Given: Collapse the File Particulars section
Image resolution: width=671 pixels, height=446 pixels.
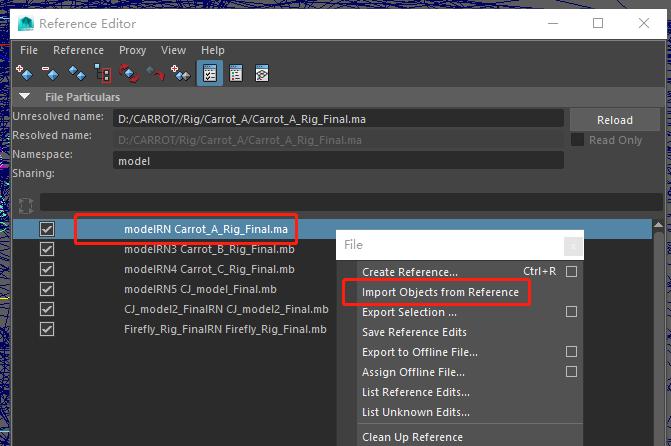Looking at the screenshot, I should (24, 97).
